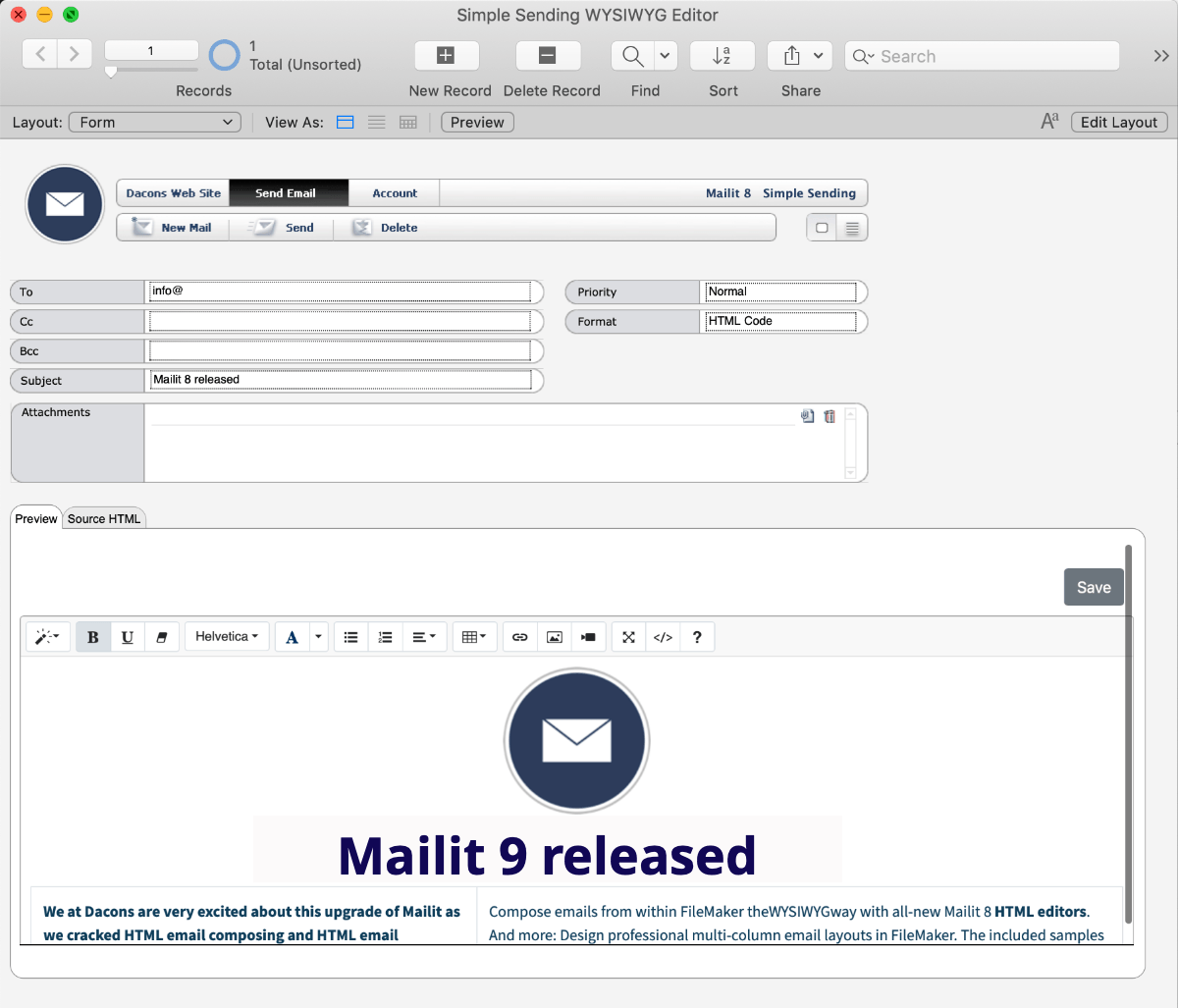Open the Priority Normal dropdown
The height and width of the screenshot is (1008, 1178).
tap(780, 292)
